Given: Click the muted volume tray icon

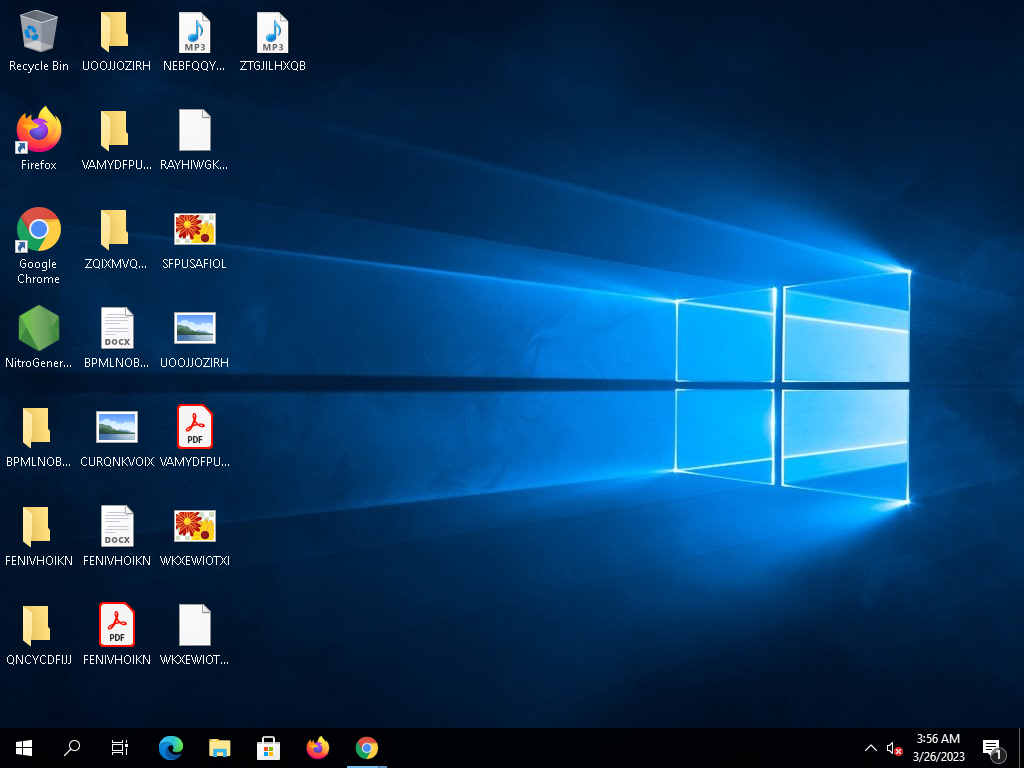Looking at the screenshot, I should point(894,748).
